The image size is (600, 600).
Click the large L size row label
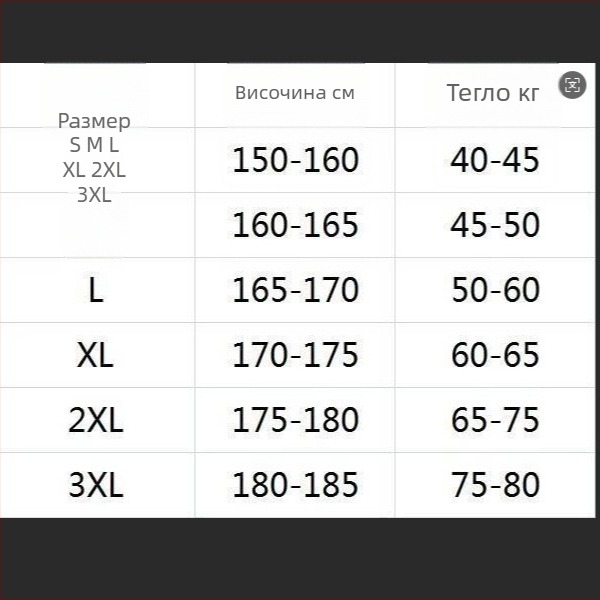pyautogui.click(x=96, y=290)
